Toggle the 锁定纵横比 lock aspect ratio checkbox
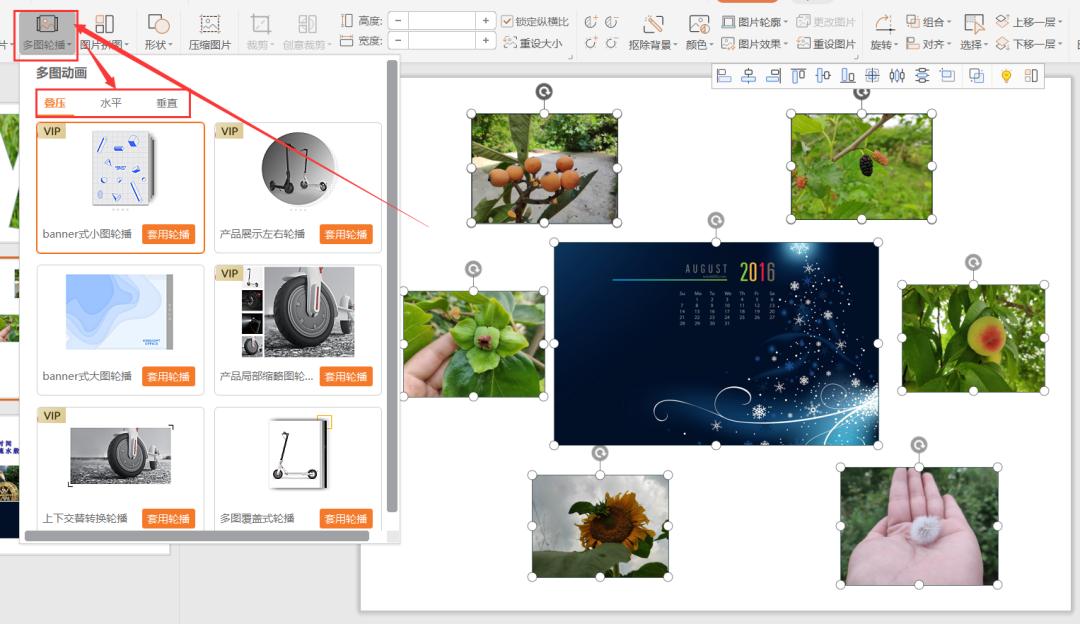The width and height of the screenshot is (1080, 624). 507,21
